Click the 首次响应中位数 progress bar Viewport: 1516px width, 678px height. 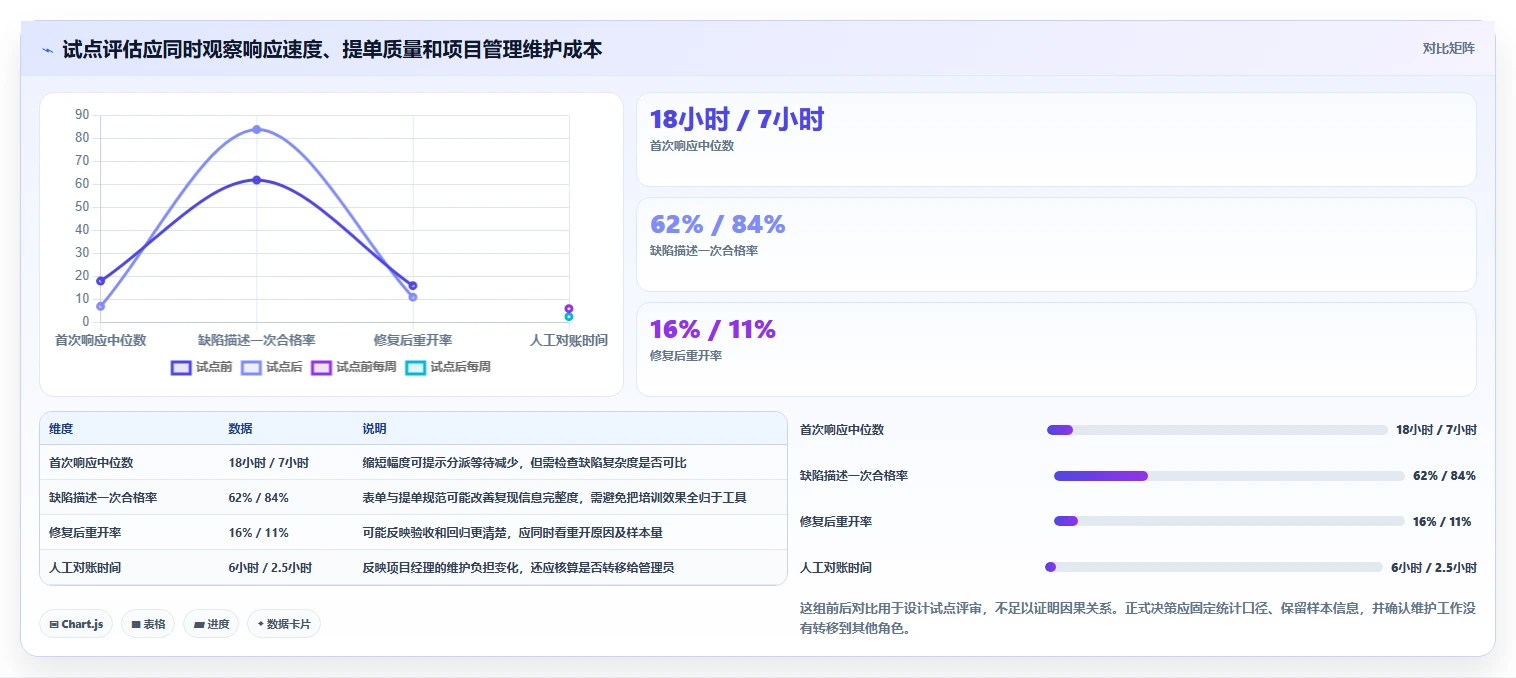[x=1217, y=430]
